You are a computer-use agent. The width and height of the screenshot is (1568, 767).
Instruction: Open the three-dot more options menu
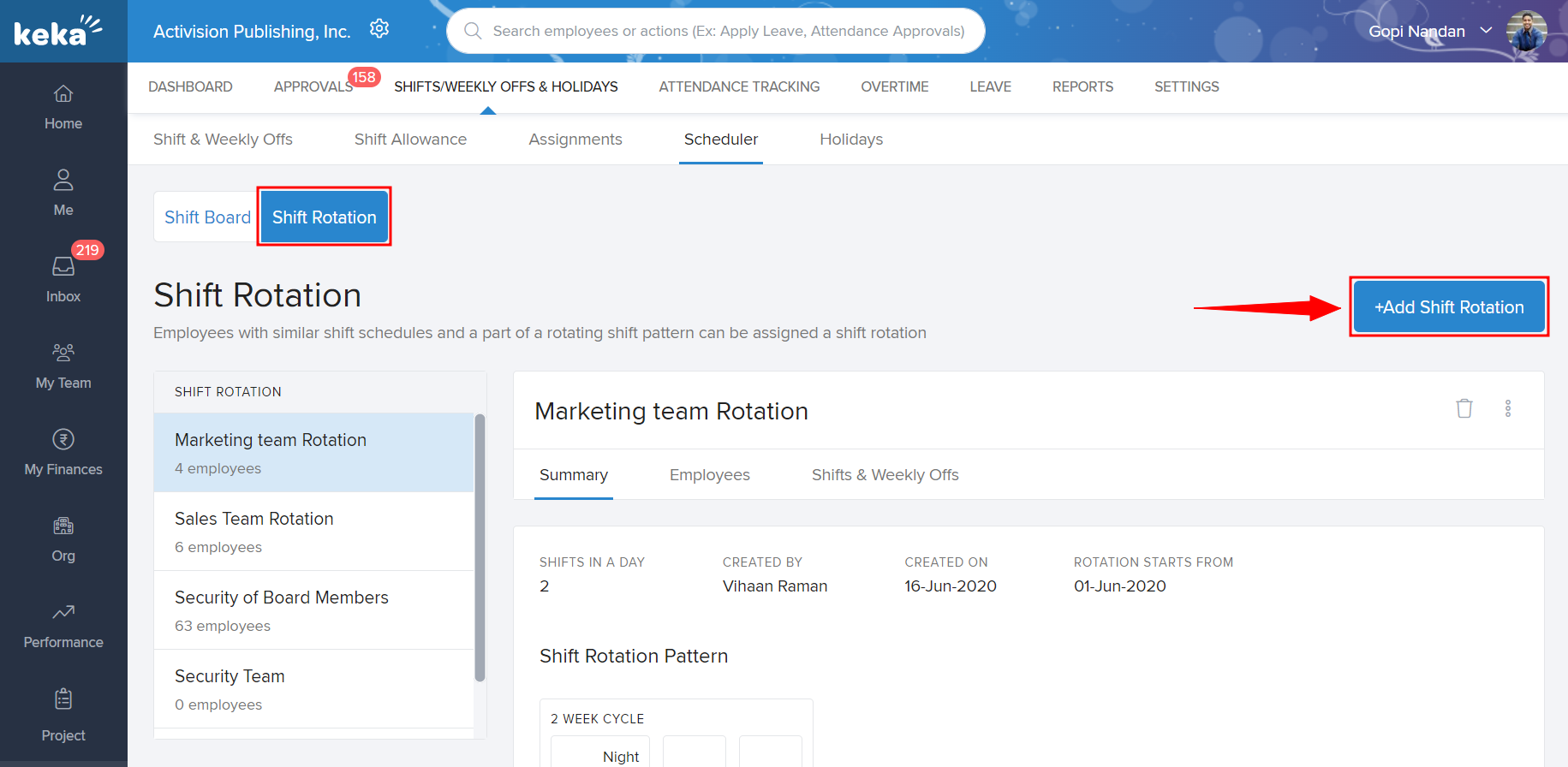tap(1507, 409)
